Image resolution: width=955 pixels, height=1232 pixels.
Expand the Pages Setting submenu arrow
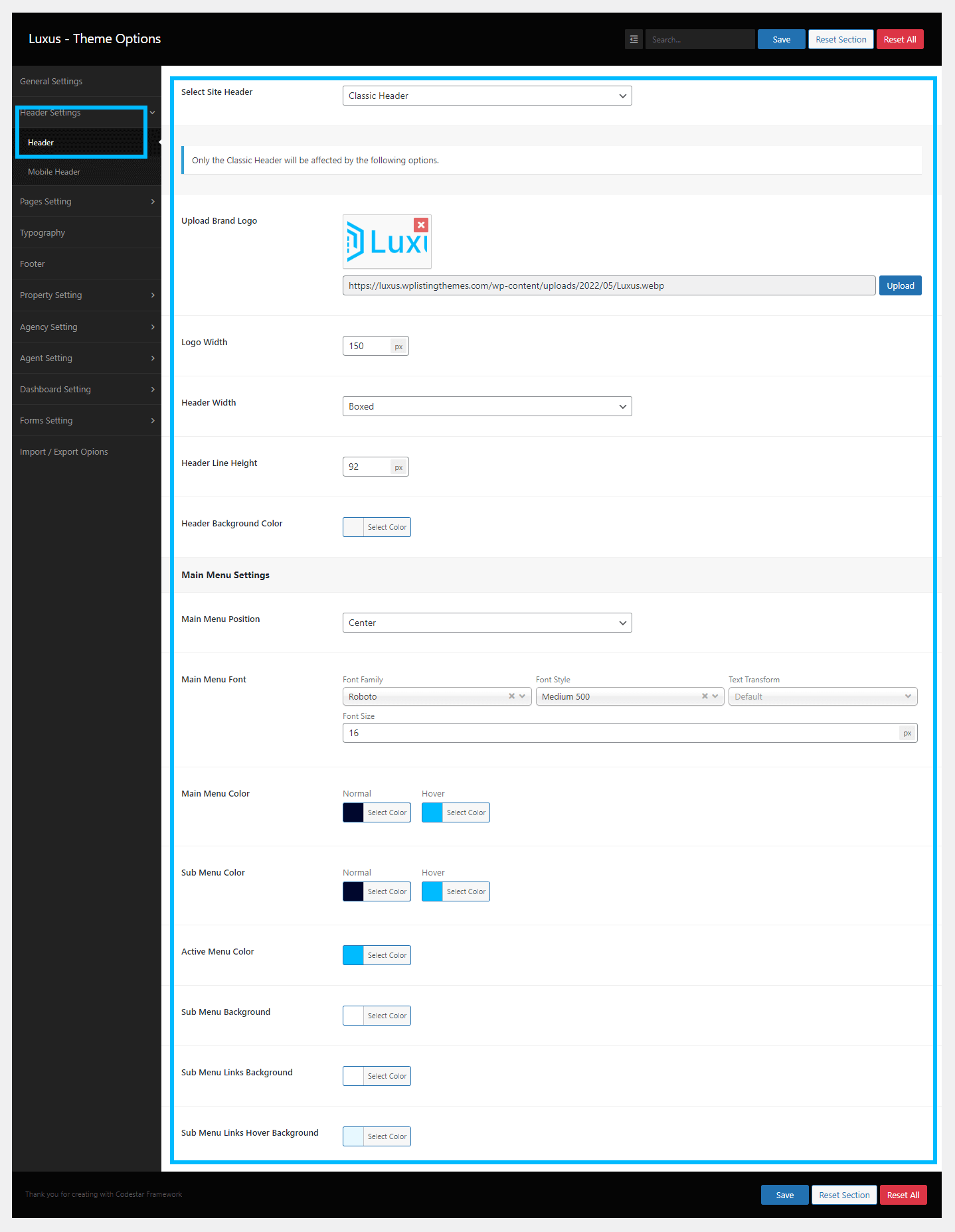click(x=153, y=202)
